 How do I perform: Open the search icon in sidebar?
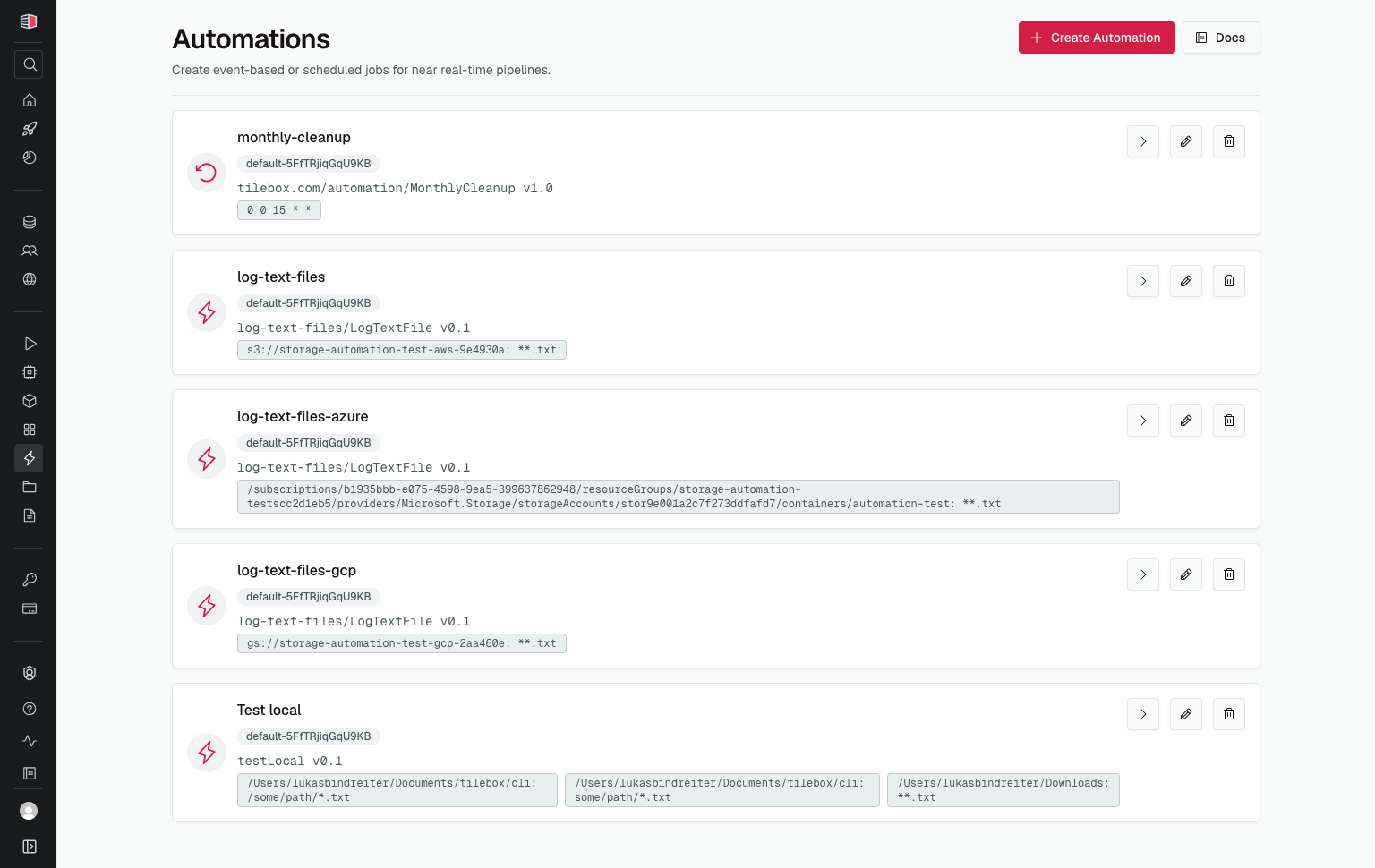(29, 64)
